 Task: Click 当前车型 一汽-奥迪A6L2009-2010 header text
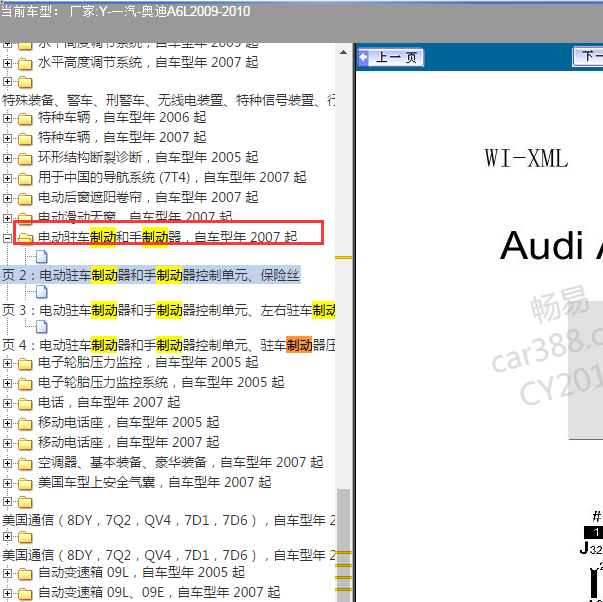[x=125, y=12]
